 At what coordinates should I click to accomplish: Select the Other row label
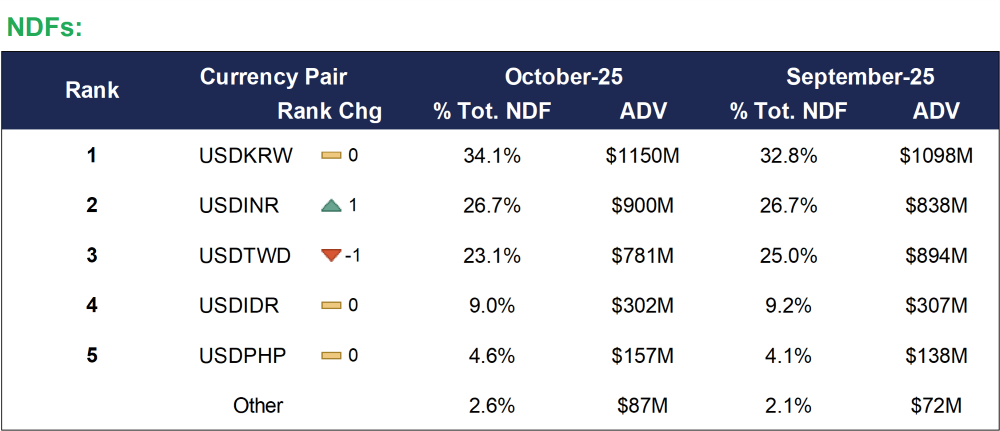pyautogui.click(x=258, y=406)
